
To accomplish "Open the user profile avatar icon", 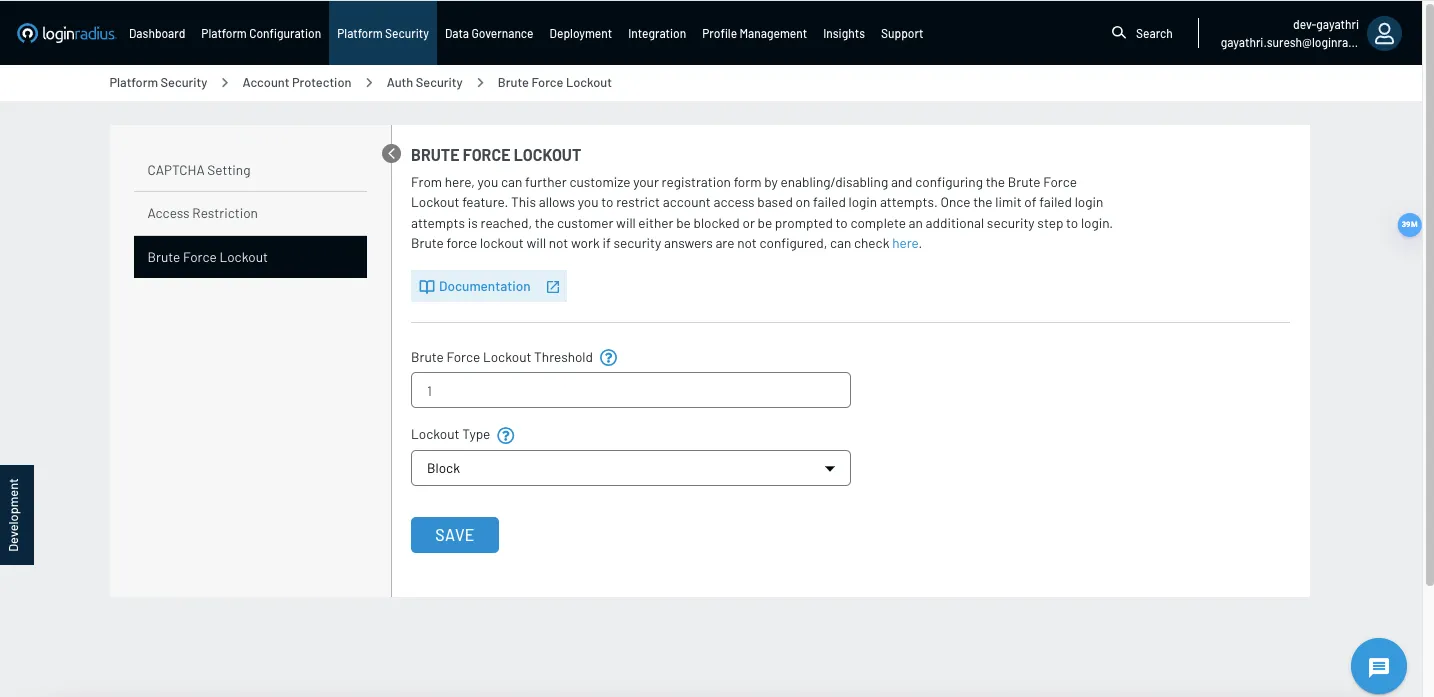I will click(x=1384, y=33).
